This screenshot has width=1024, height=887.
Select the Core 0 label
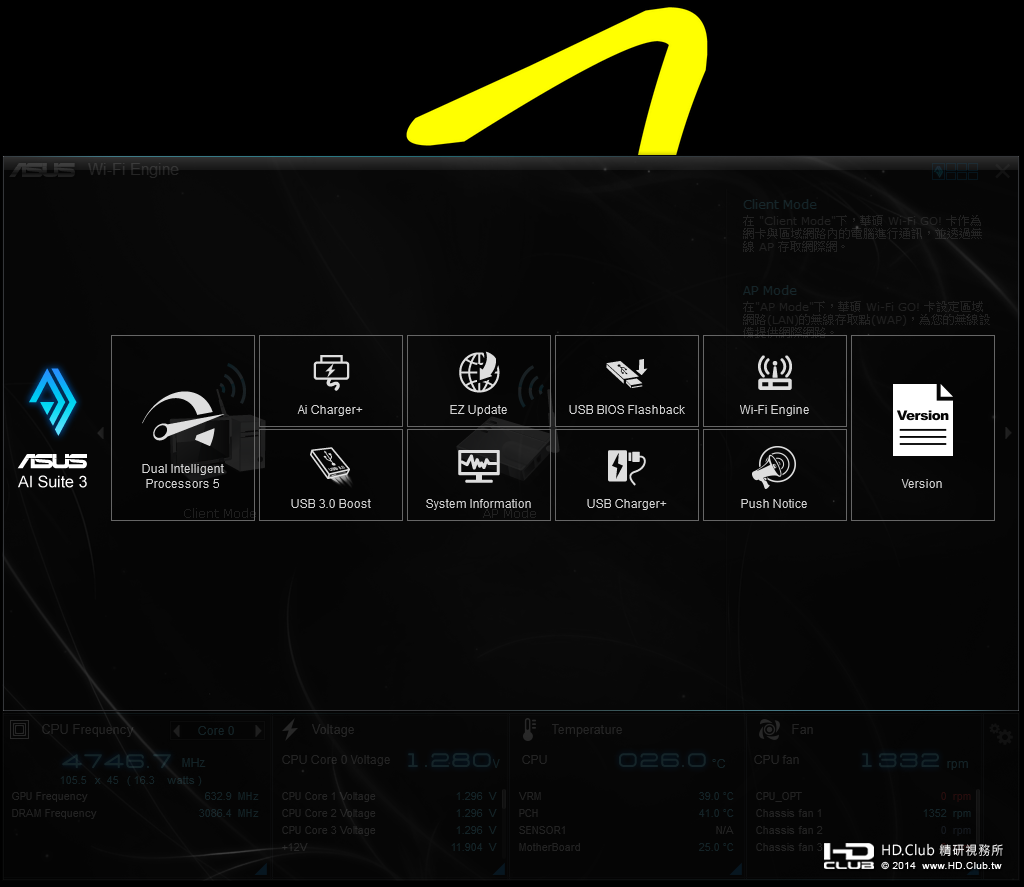coord(216,731)
